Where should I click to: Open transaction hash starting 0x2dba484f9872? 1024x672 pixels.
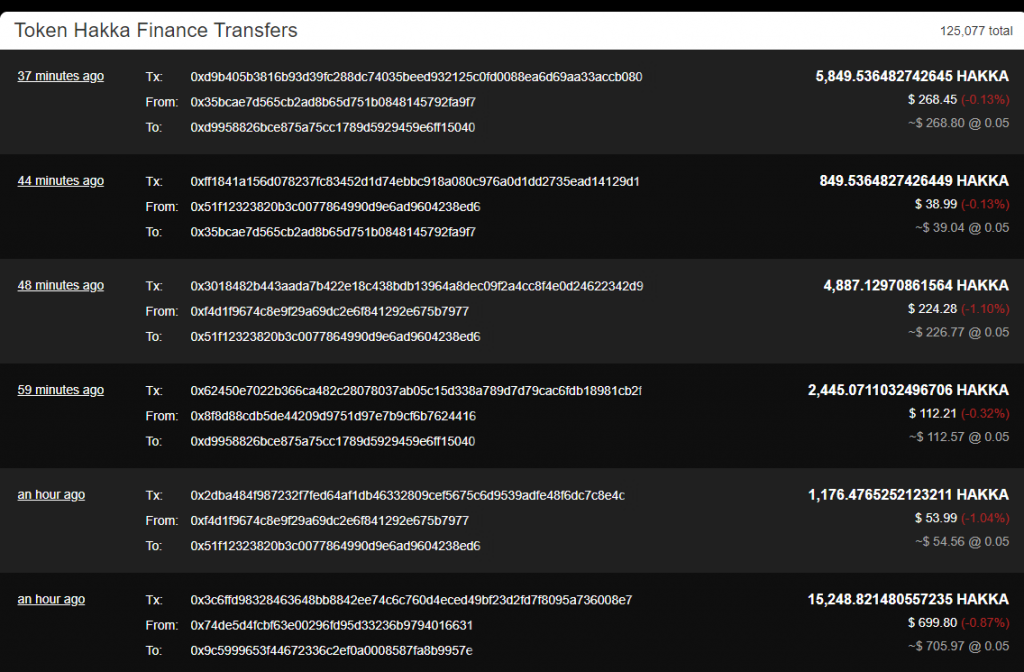pos(408,496)
